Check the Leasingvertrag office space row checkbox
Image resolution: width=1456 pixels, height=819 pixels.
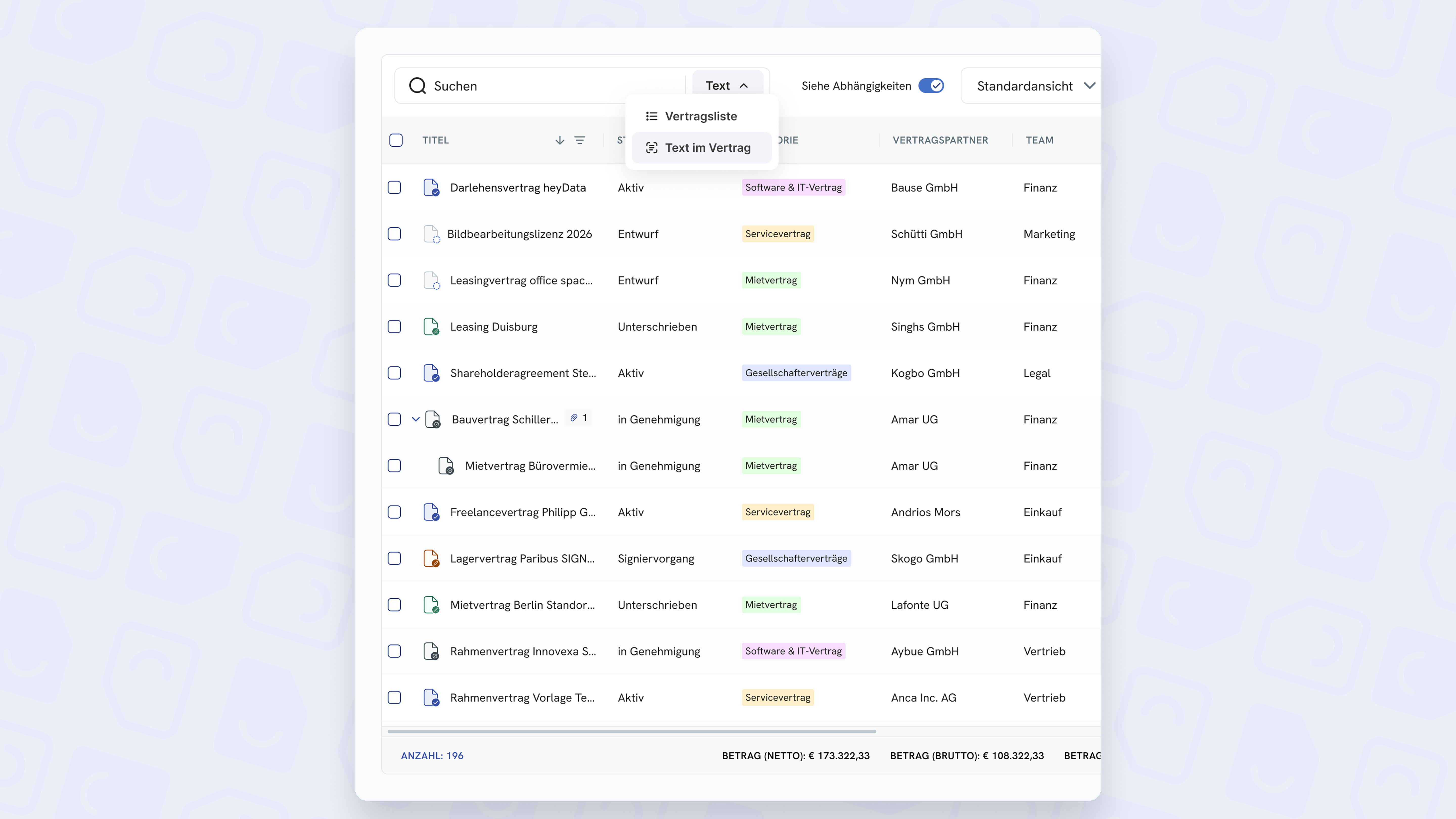pos(395,280)
